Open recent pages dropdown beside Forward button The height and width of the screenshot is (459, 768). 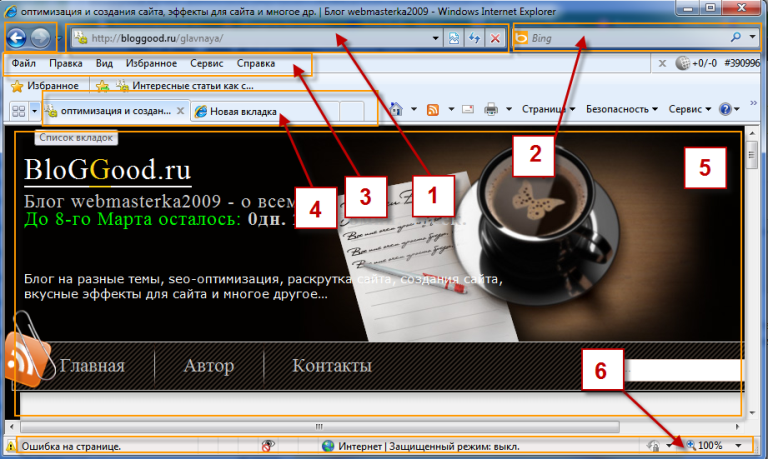tap(60, 38)
